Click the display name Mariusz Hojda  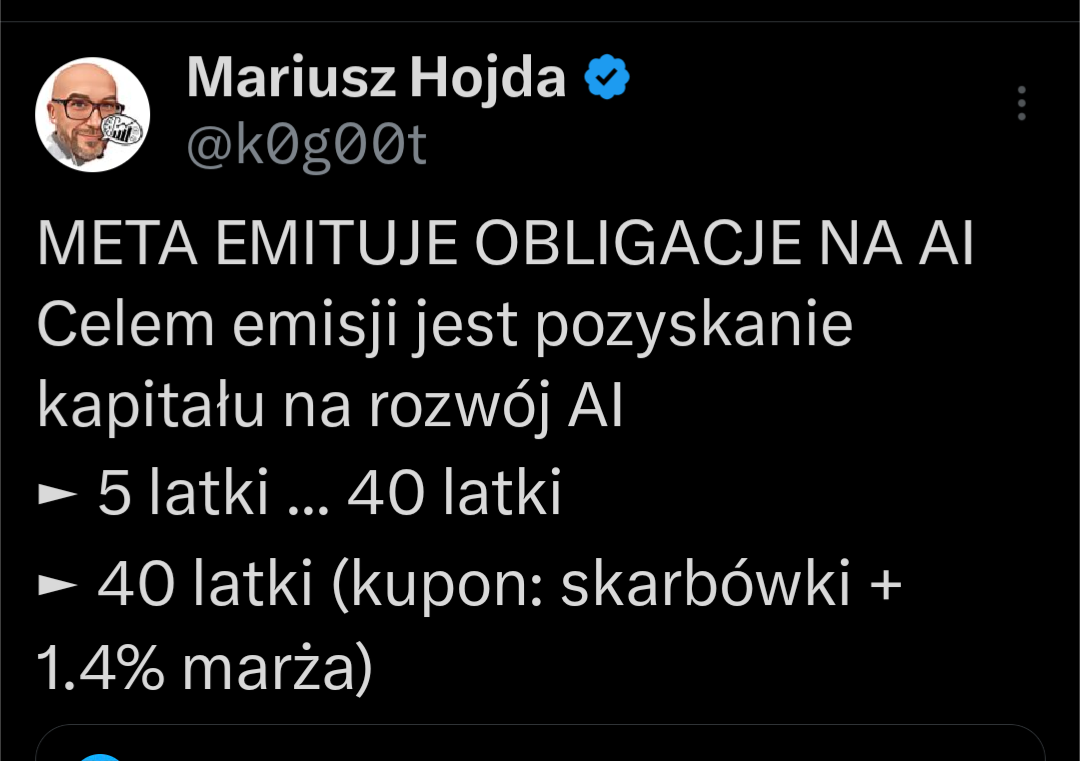pos(376,78)
